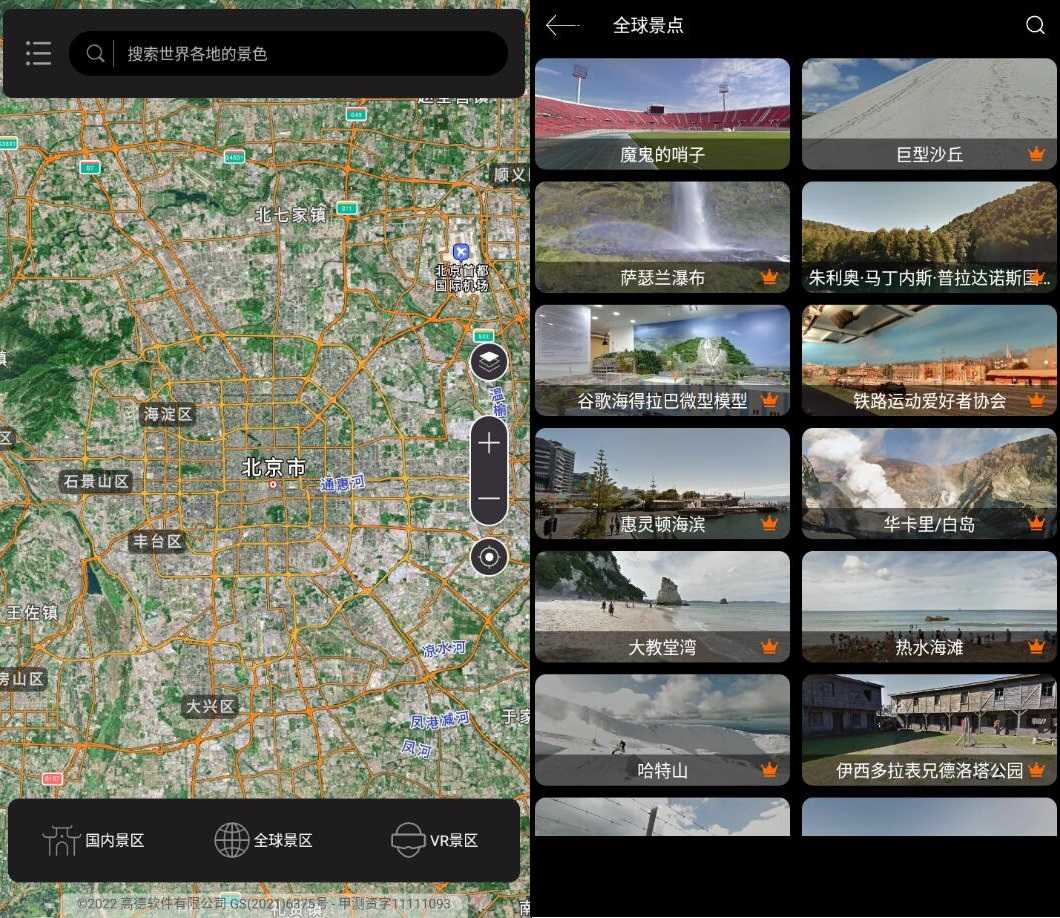Zoom out with the minus button
The width and height of the screenshot is (1060, 918).
point(489,498)
